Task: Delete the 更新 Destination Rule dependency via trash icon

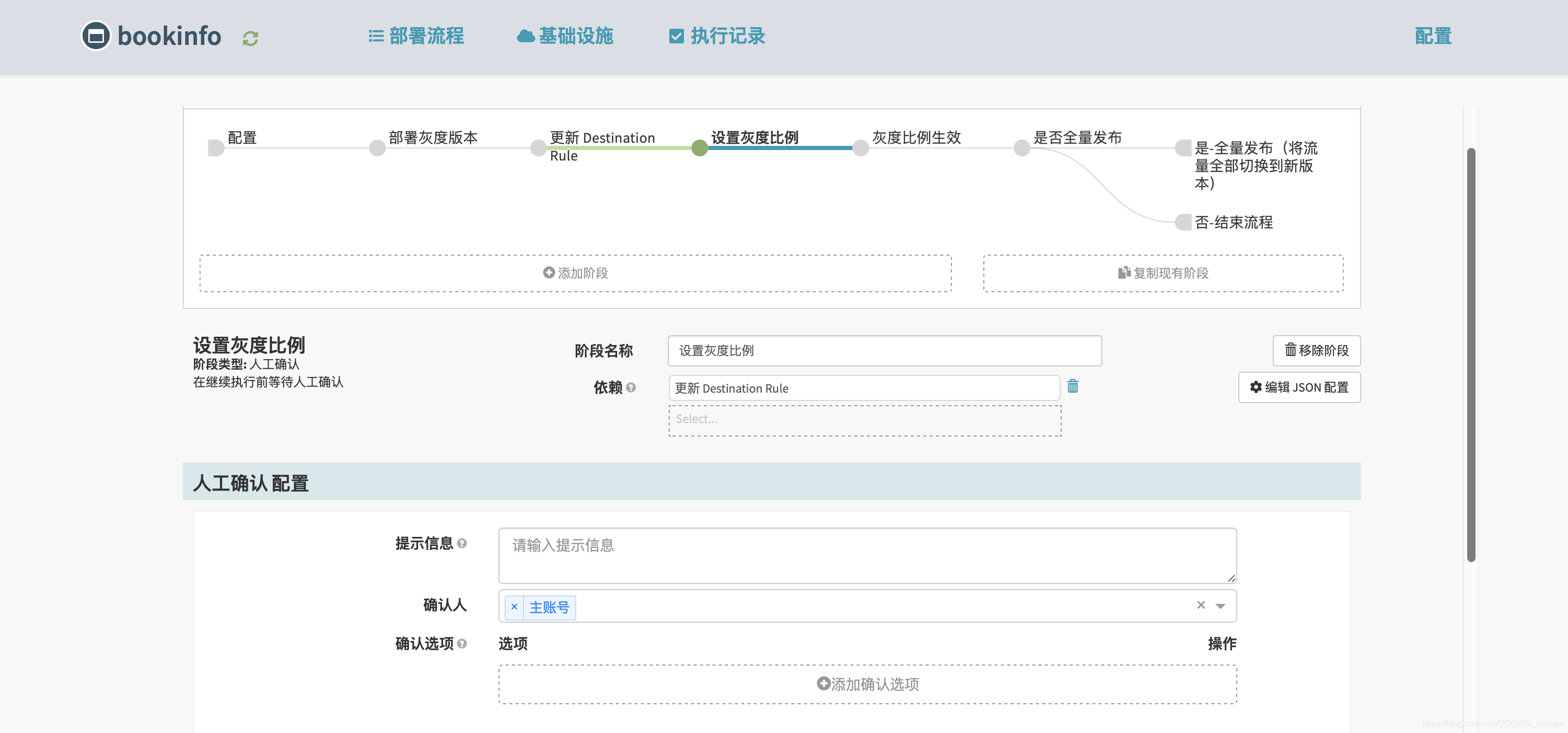Action: [x=1073, y=386]
